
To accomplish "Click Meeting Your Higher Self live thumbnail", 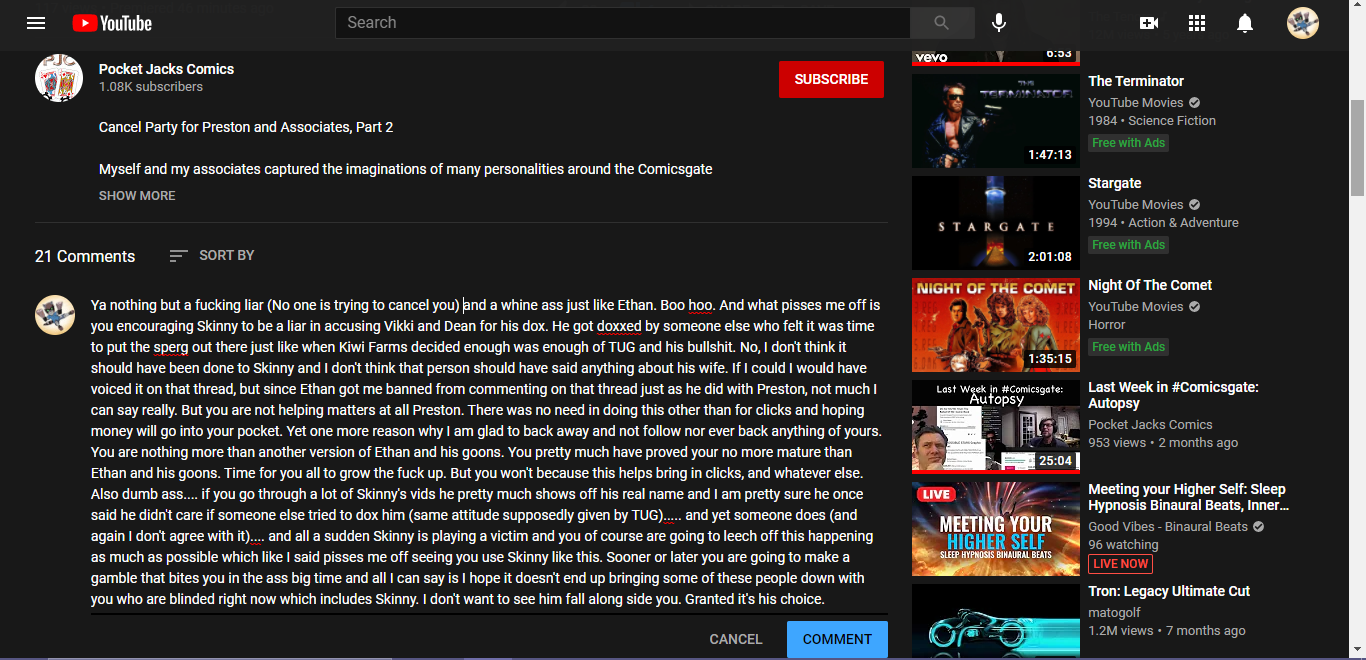I will click(x=996, y=529).
